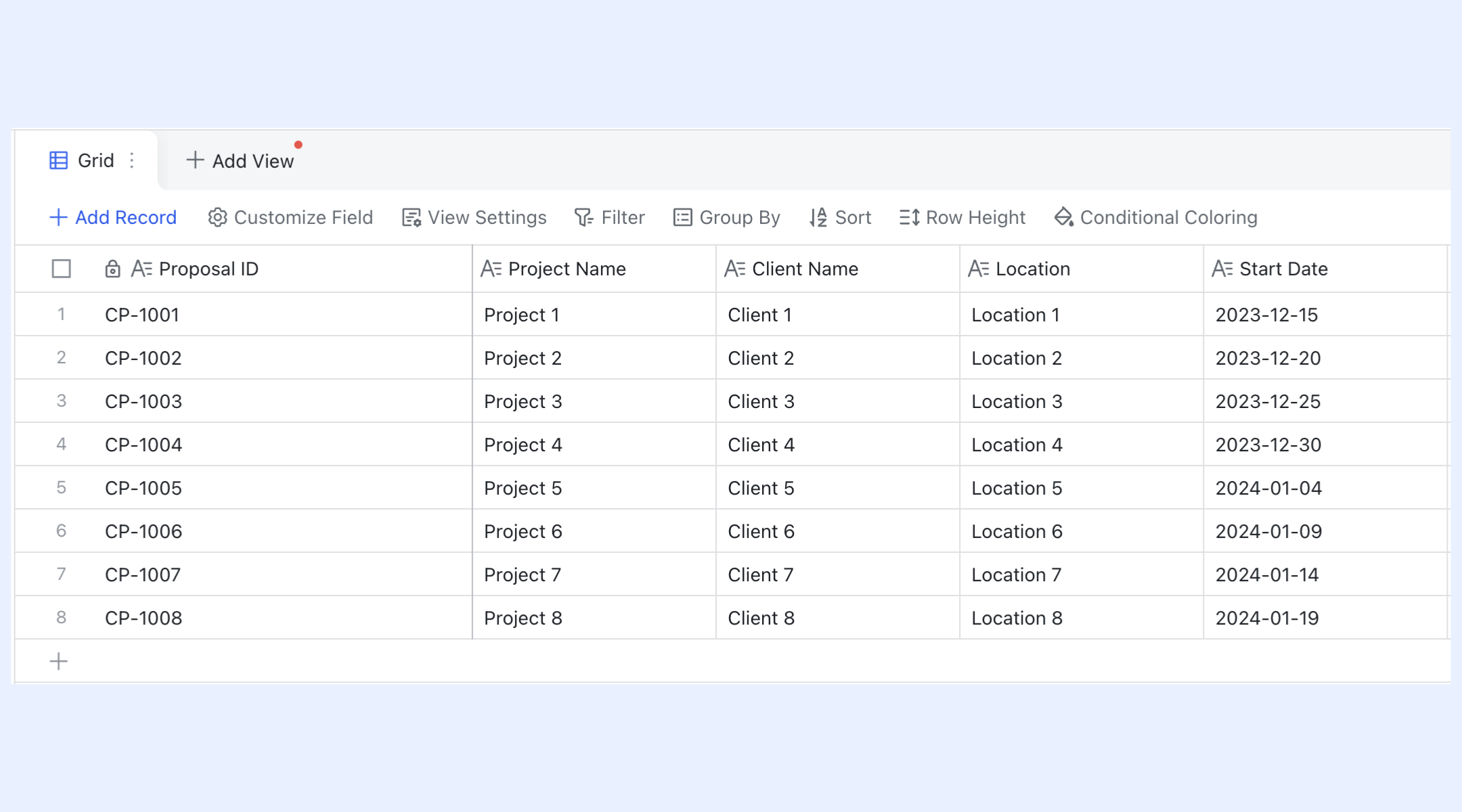Select the Project 1 cell

(x=594, y=315)
